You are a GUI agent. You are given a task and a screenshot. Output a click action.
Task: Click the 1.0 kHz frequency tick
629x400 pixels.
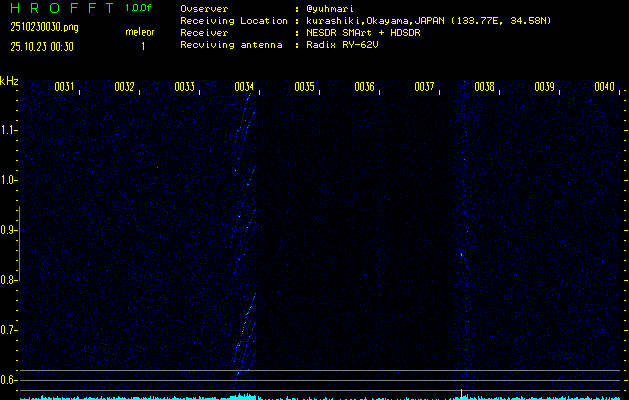pyautogui.click(x=9, y=180)
